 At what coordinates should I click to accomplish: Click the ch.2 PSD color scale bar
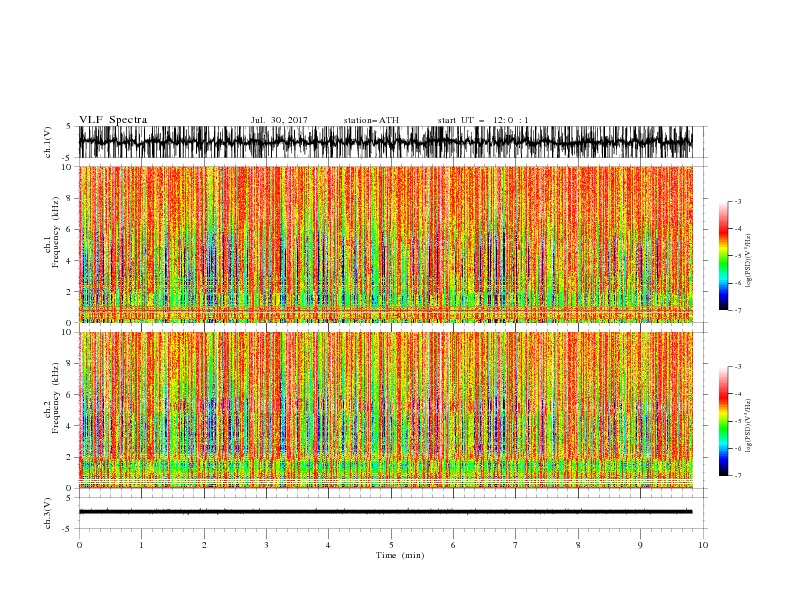point(723,421)
